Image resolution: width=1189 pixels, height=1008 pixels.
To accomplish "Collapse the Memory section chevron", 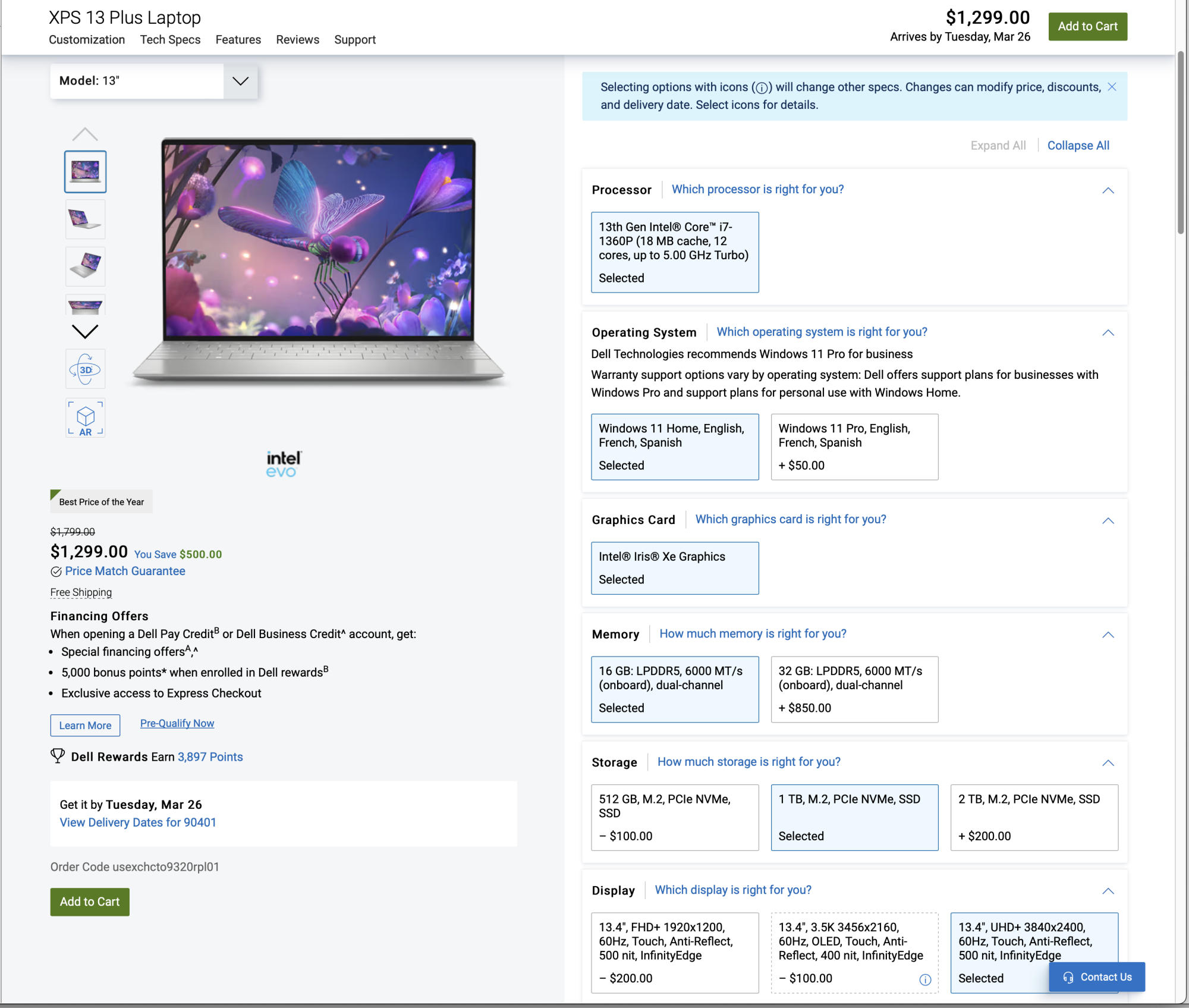I will coord(1108,635).
